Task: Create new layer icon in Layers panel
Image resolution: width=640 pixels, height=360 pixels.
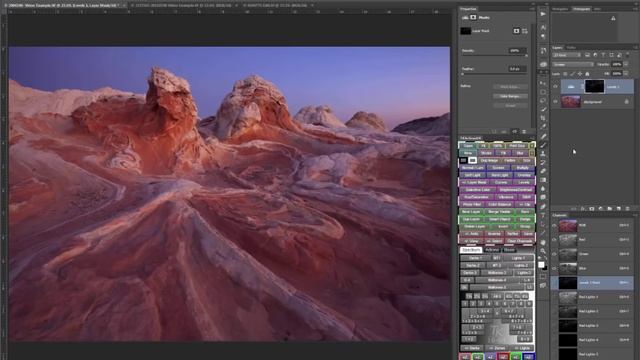Action: coord(618,208)
